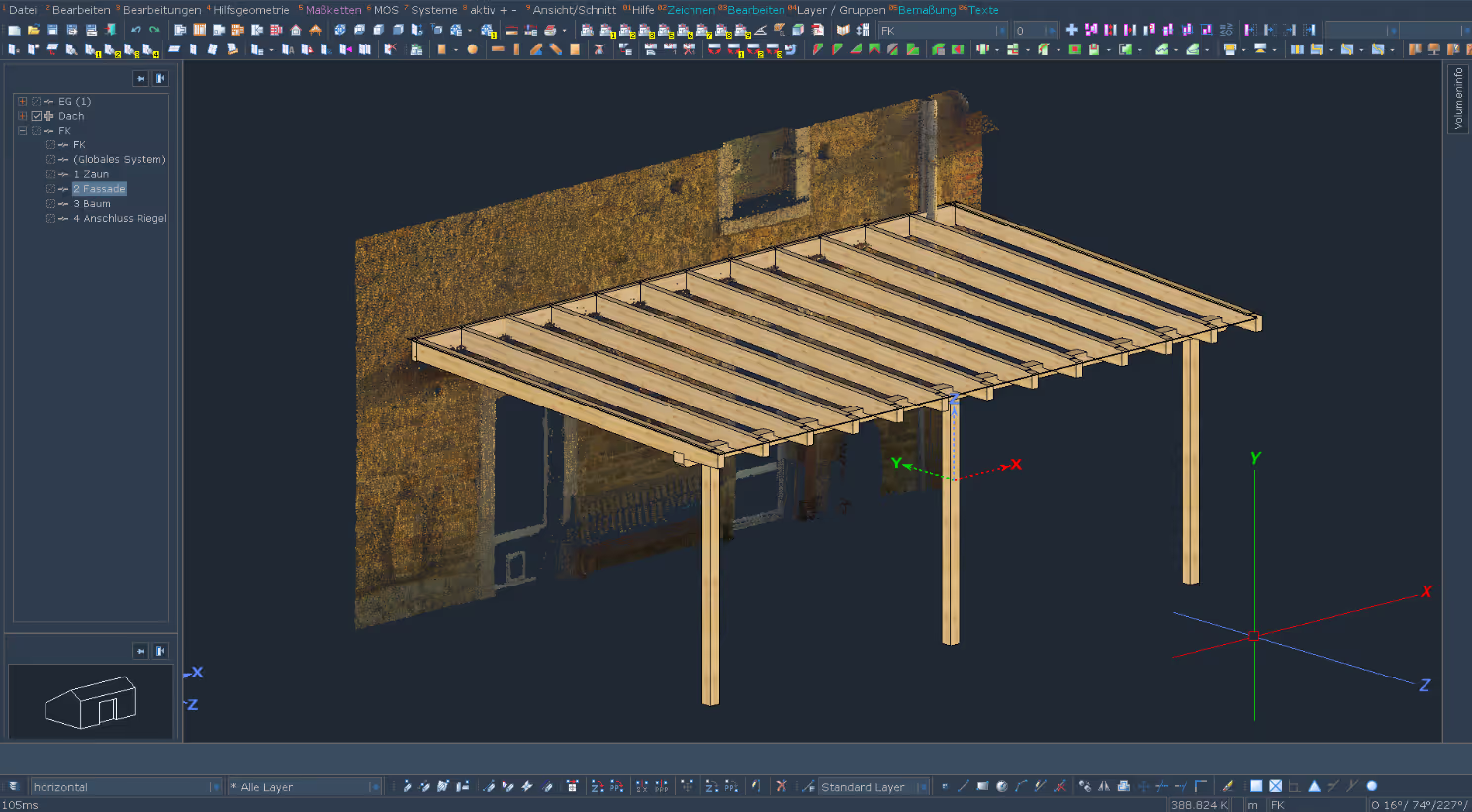This screenshot has height=812, width=1472.
Task: Select the 2 Fassade tree entry
Action: (99, 189)
